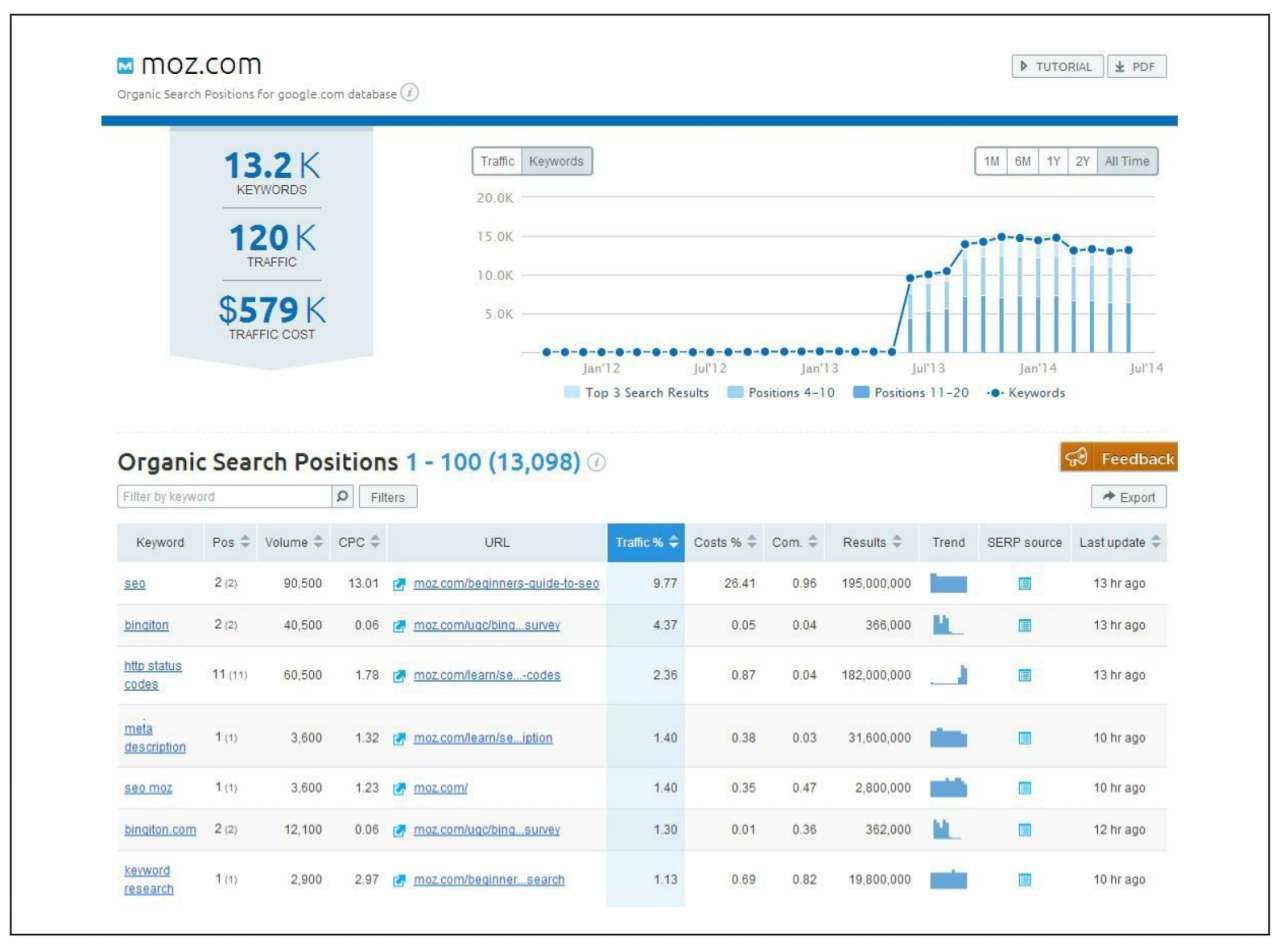1280x945 pixels.
Task: Sort table by Volume column
Action: coord(294,543)
